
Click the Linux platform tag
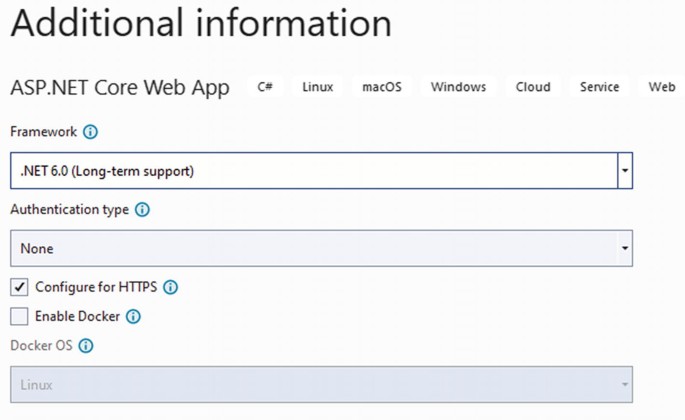(x=318, y=87)
